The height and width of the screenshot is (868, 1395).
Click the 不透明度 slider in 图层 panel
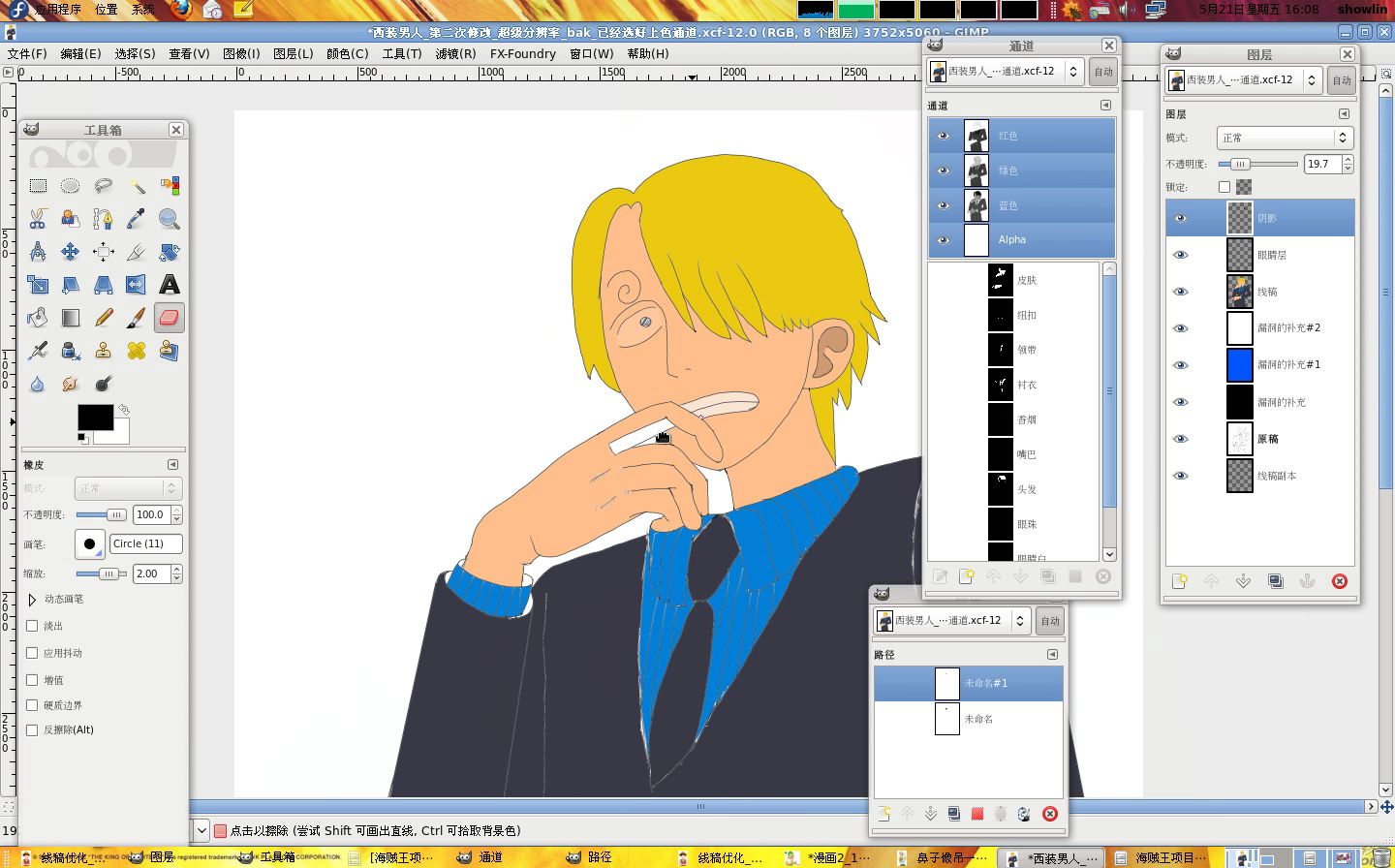tap(1257, 164)
